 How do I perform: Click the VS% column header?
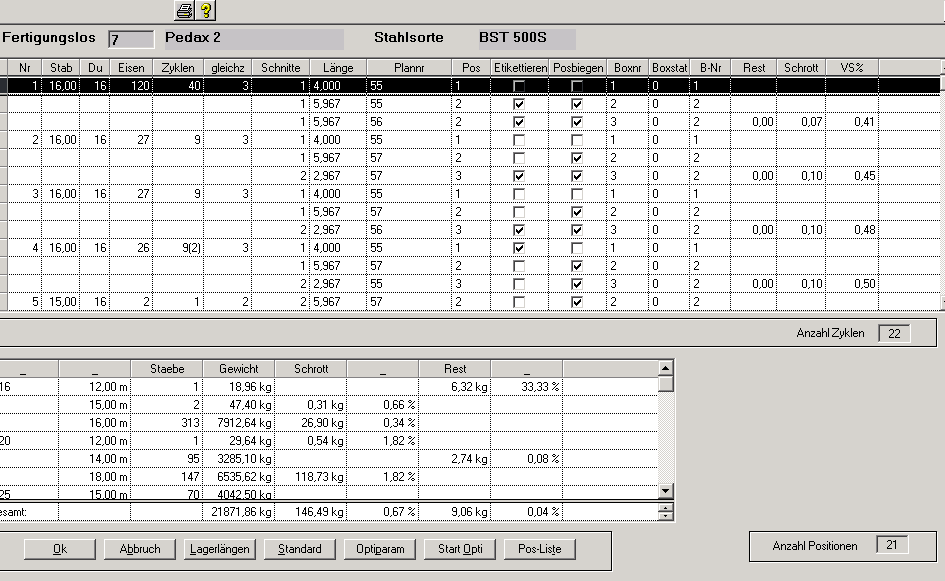852,67
